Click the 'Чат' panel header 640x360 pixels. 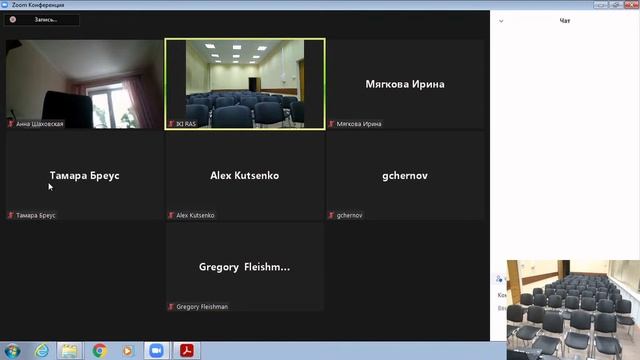pos(564,21)
